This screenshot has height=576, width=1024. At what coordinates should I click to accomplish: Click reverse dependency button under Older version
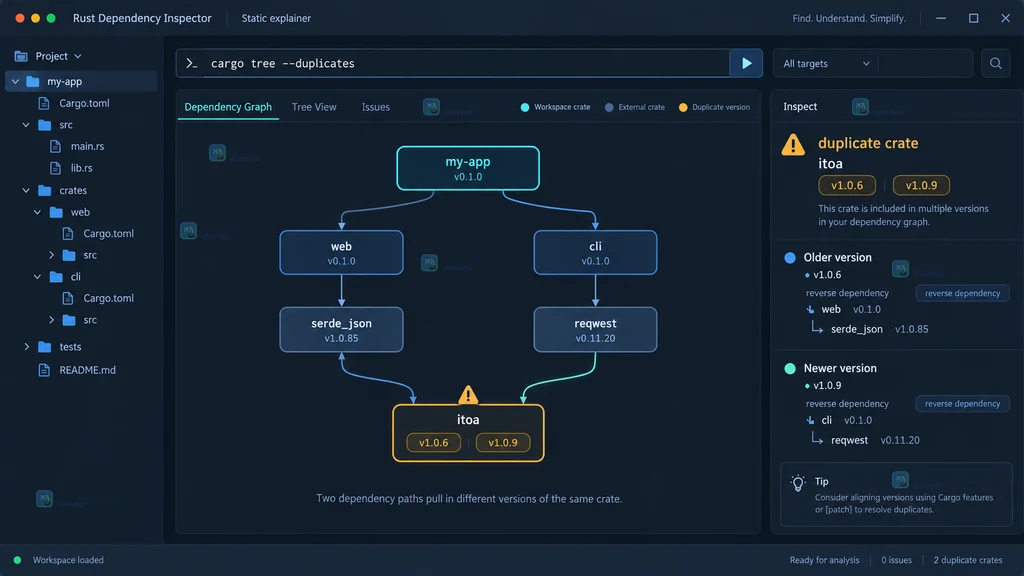(962, 293)
